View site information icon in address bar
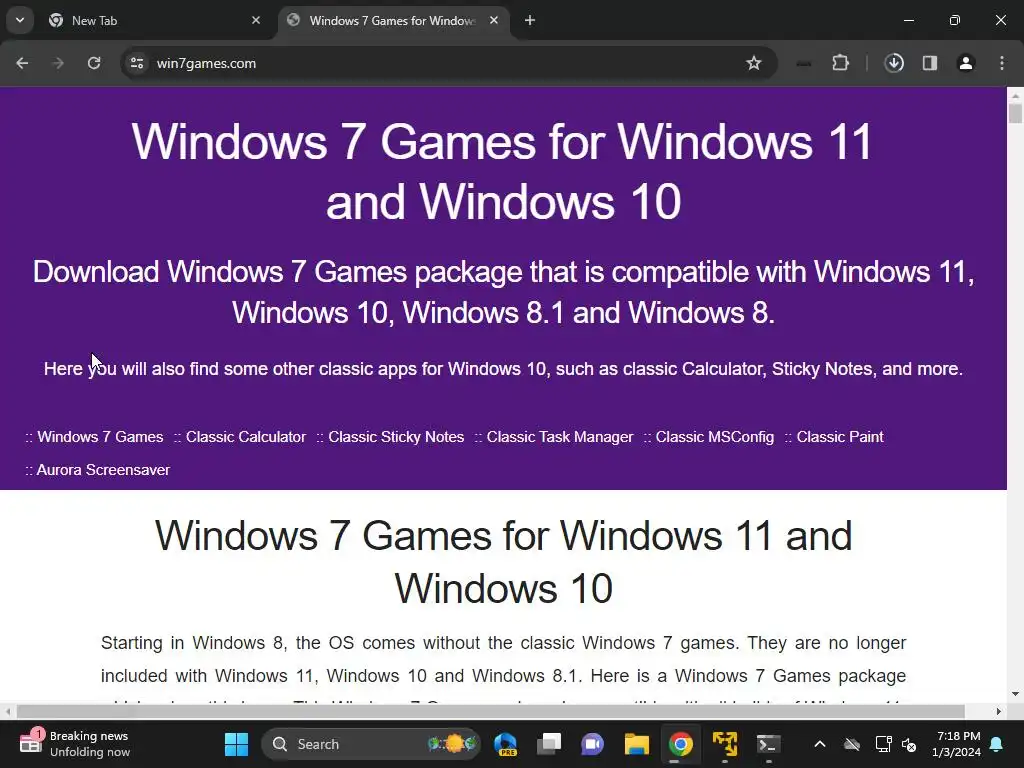 click(x=137, y=63)
